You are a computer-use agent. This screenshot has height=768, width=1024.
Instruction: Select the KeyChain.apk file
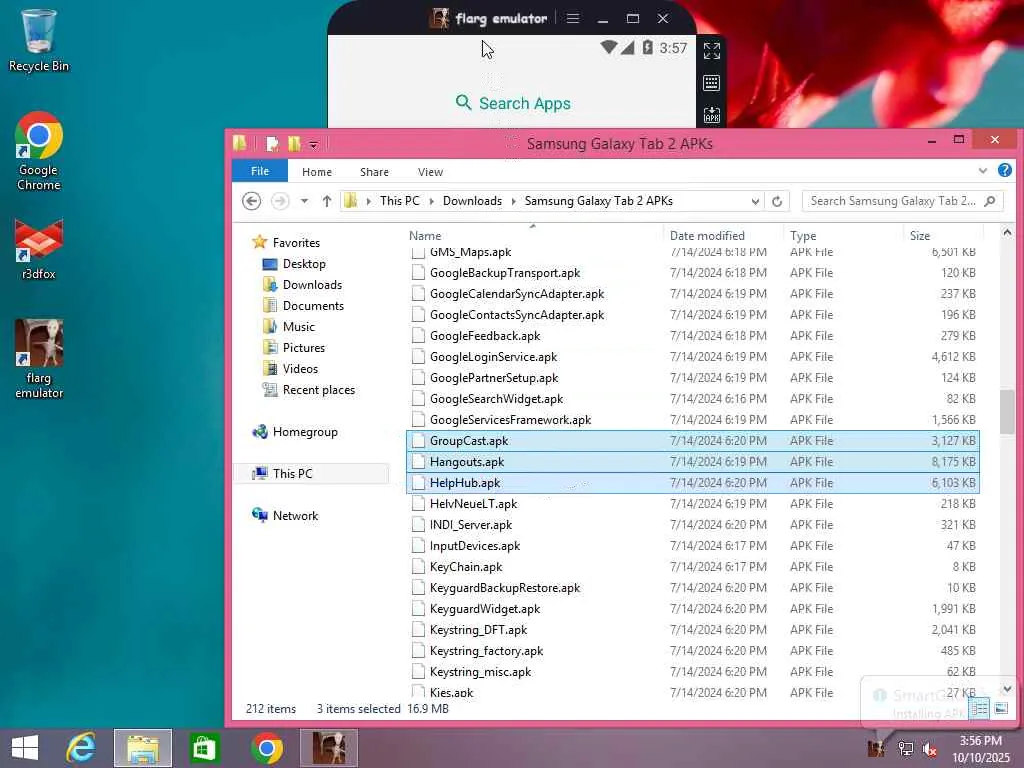(x=693, y=567)
